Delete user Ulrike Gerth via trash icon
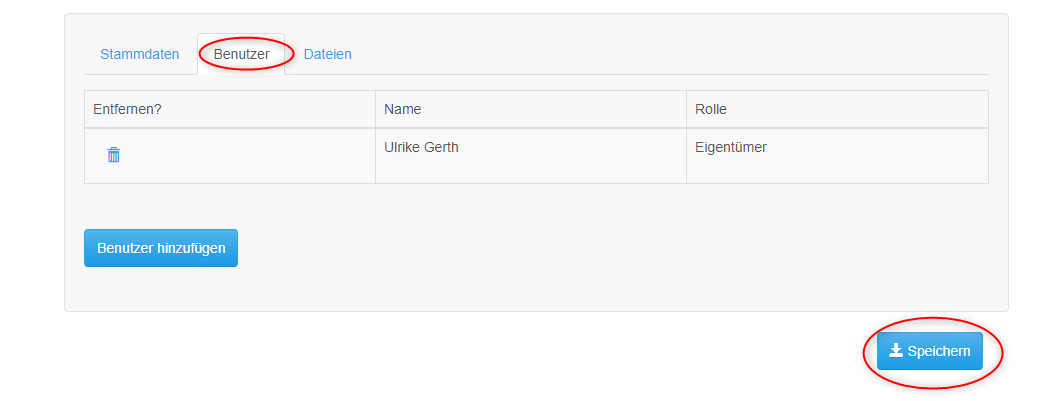This screenshot has height=401, width=1059. click(x=113, y=155)
